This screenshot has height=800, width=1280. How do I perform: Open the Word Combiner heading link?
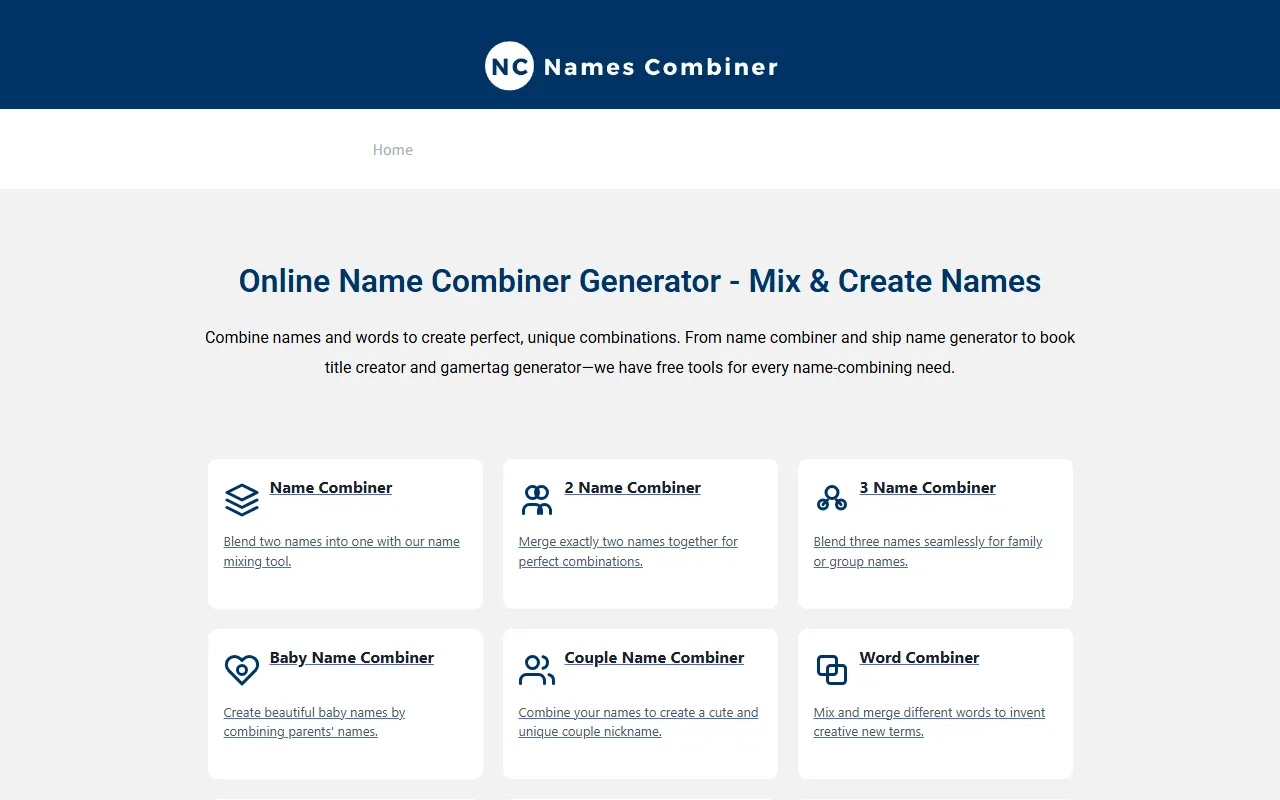[x=919, y=658]
